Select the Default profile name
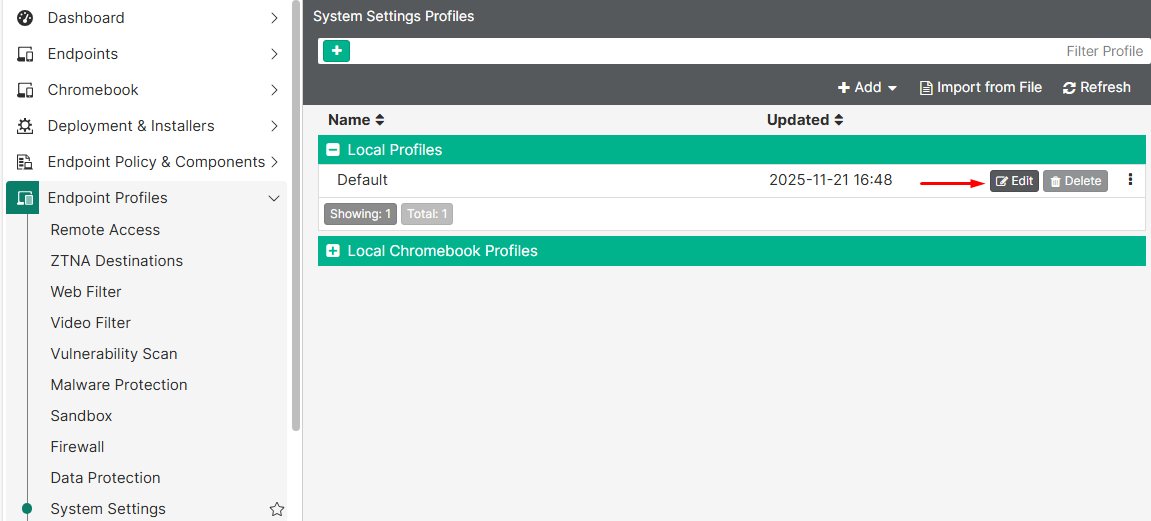This screenshot has height=521, width=1151. [x=362, y=180]
